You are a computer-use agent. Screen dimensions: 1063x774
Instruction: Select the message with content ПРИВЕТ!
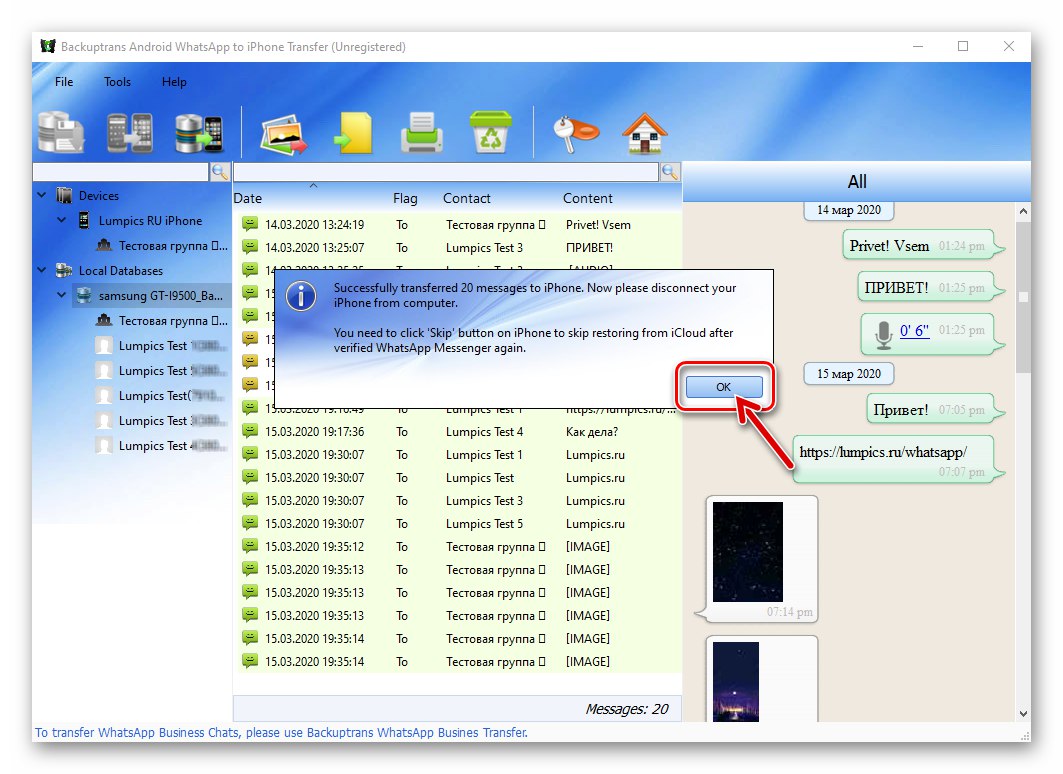[x=458, y=247]
